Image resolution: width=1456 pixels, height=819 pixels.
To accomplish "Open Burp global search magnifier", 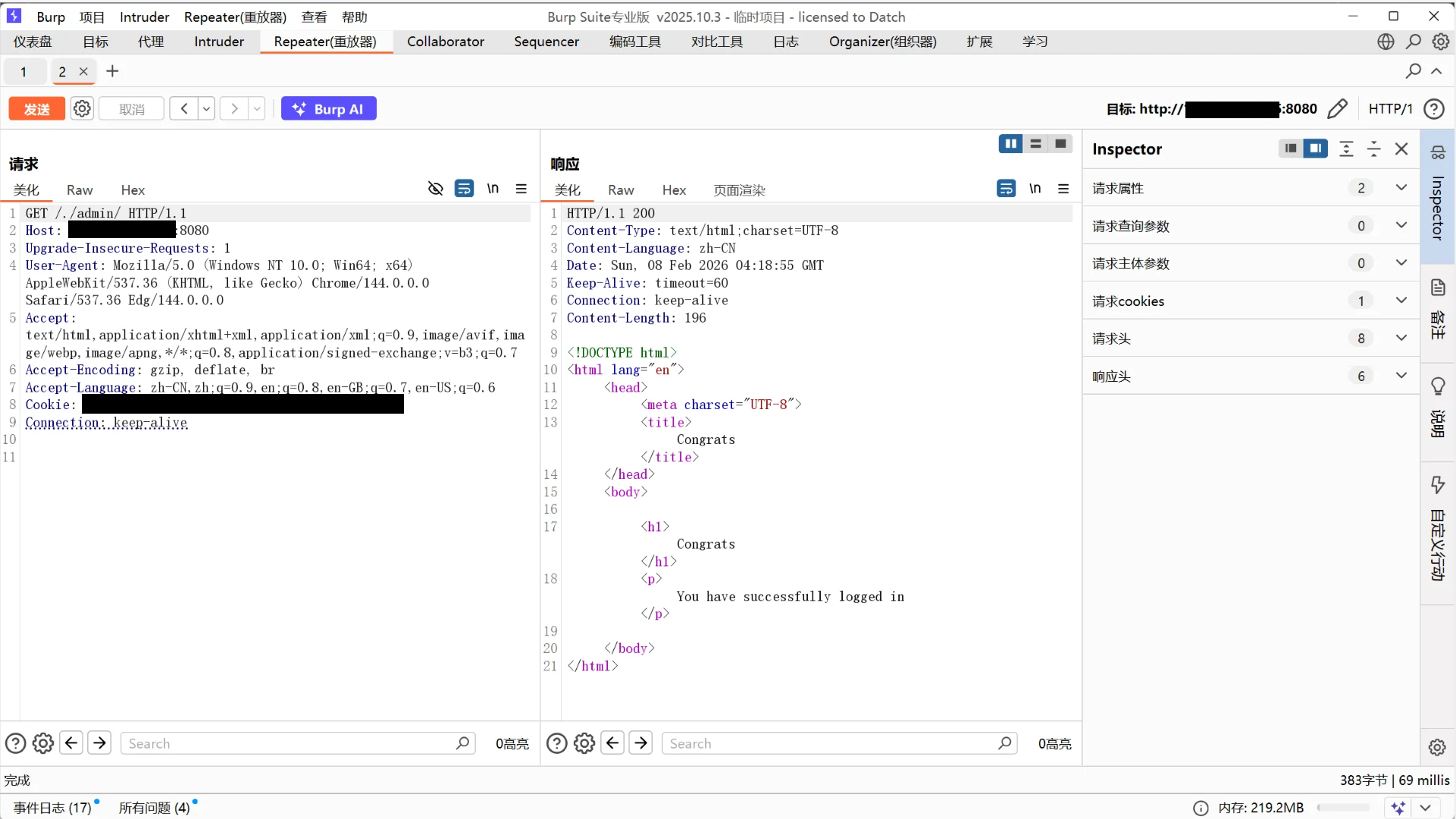I will [1414, 42].
